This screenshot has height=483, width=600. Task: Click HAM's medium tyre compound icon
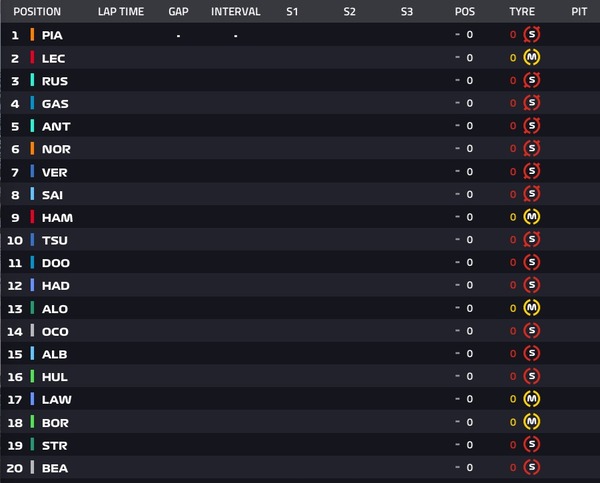click(532, 217)
